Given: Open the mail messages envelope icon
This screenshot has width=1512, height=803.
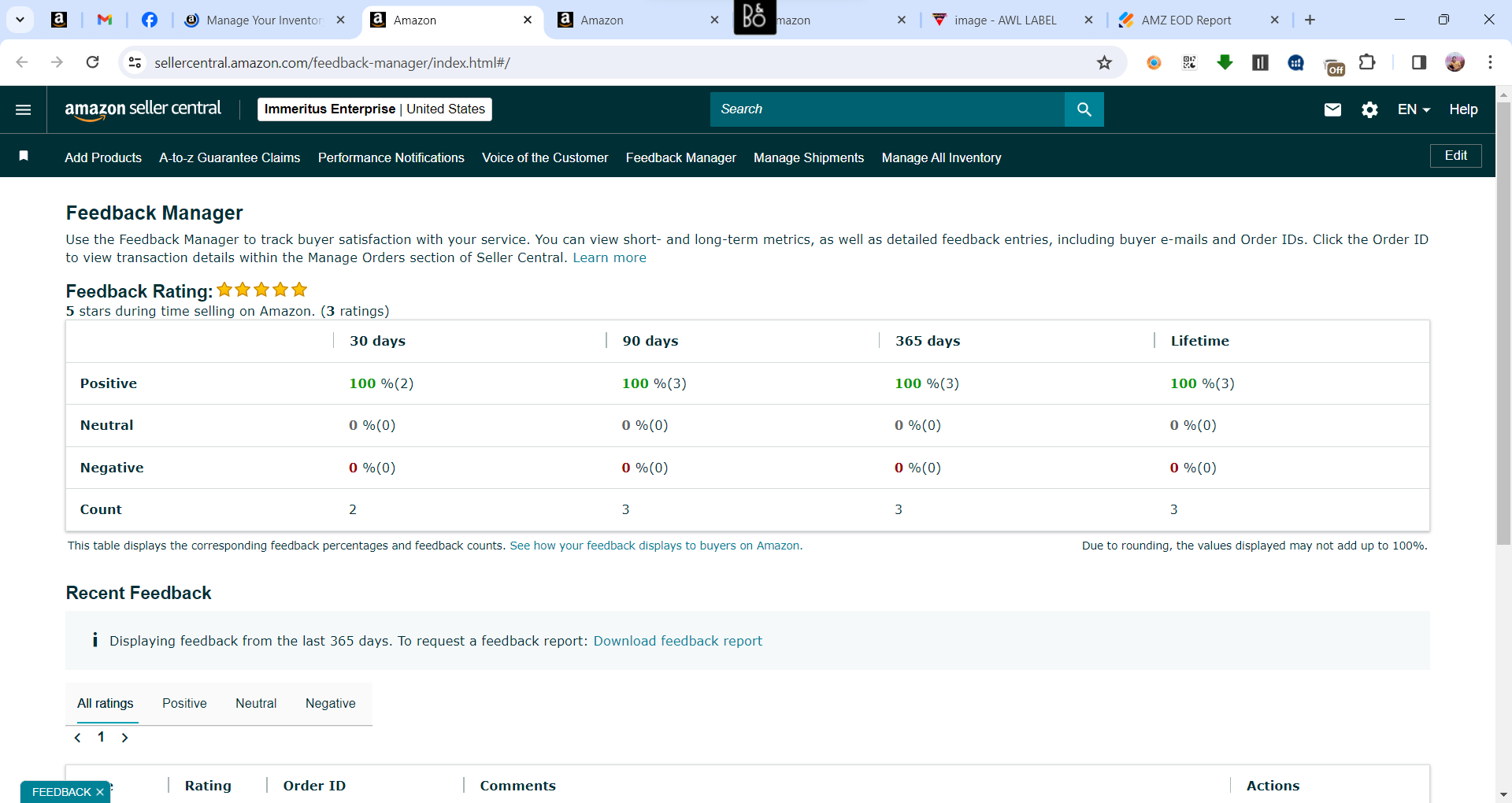Looking at the screenshot, I should (1332, 109).
